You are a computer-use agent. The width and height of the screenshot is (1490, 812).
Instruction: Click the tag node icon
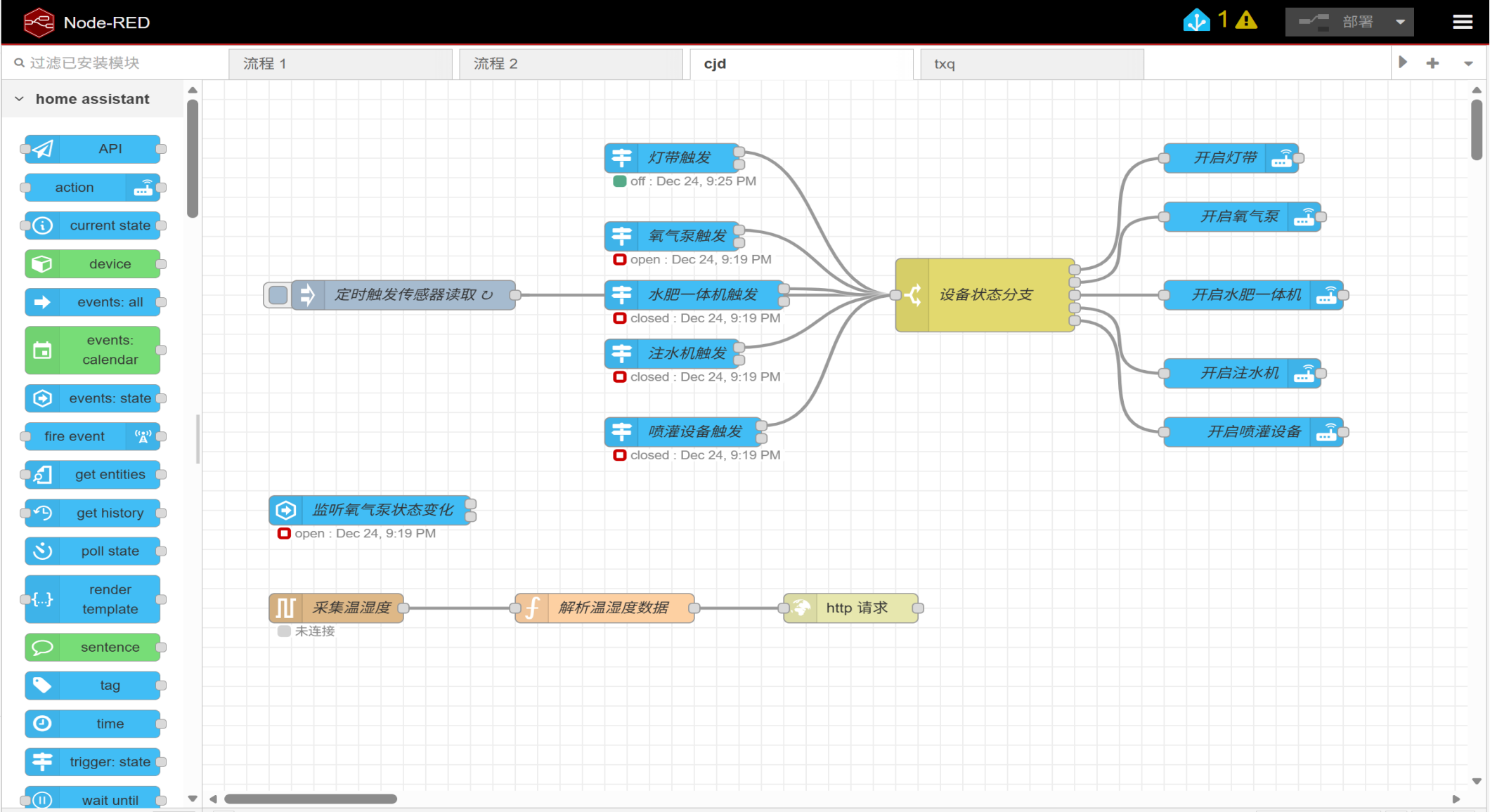click(42, 686)
